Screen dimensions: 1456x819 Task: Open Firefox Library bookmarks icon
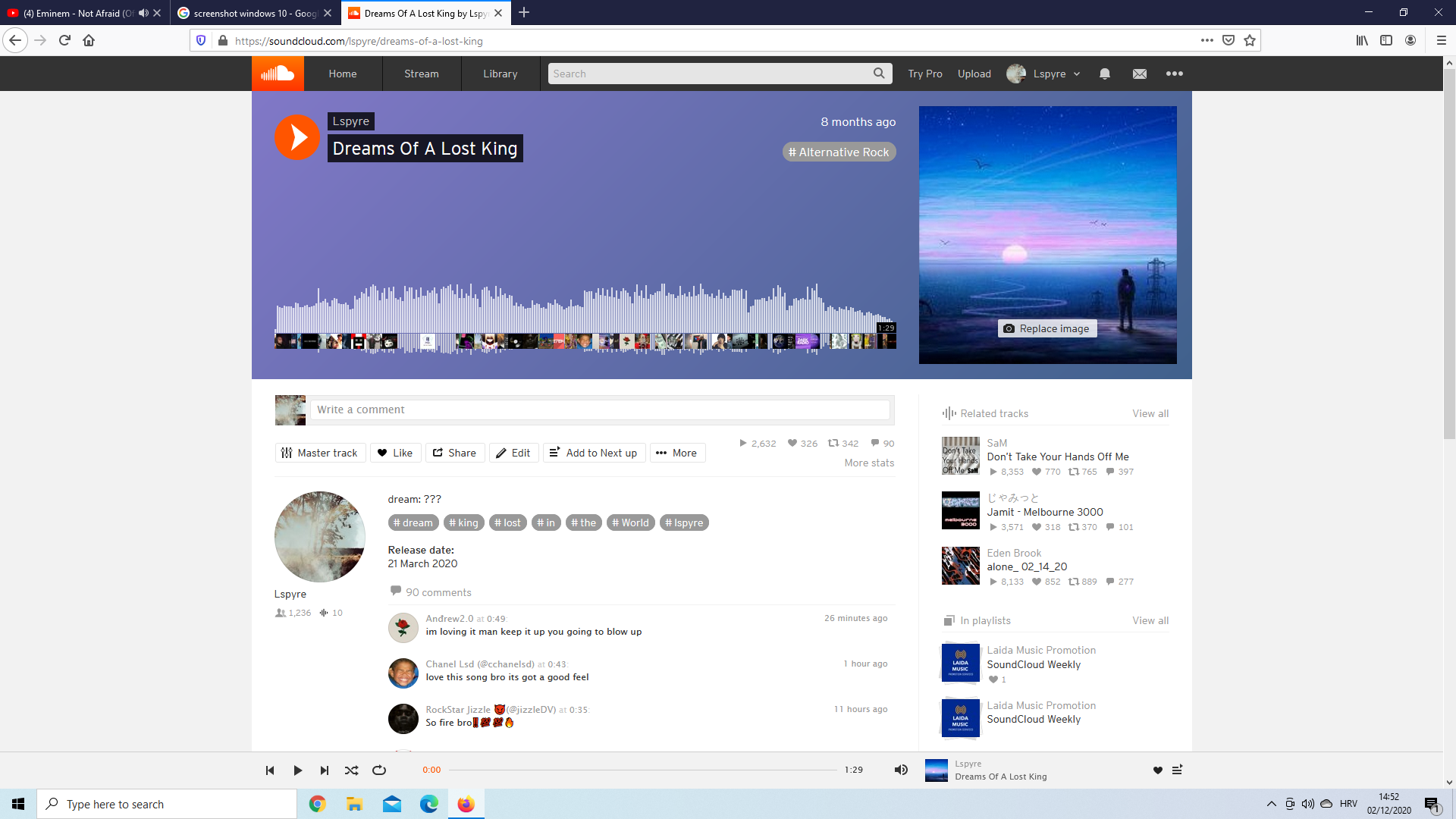1363,40
